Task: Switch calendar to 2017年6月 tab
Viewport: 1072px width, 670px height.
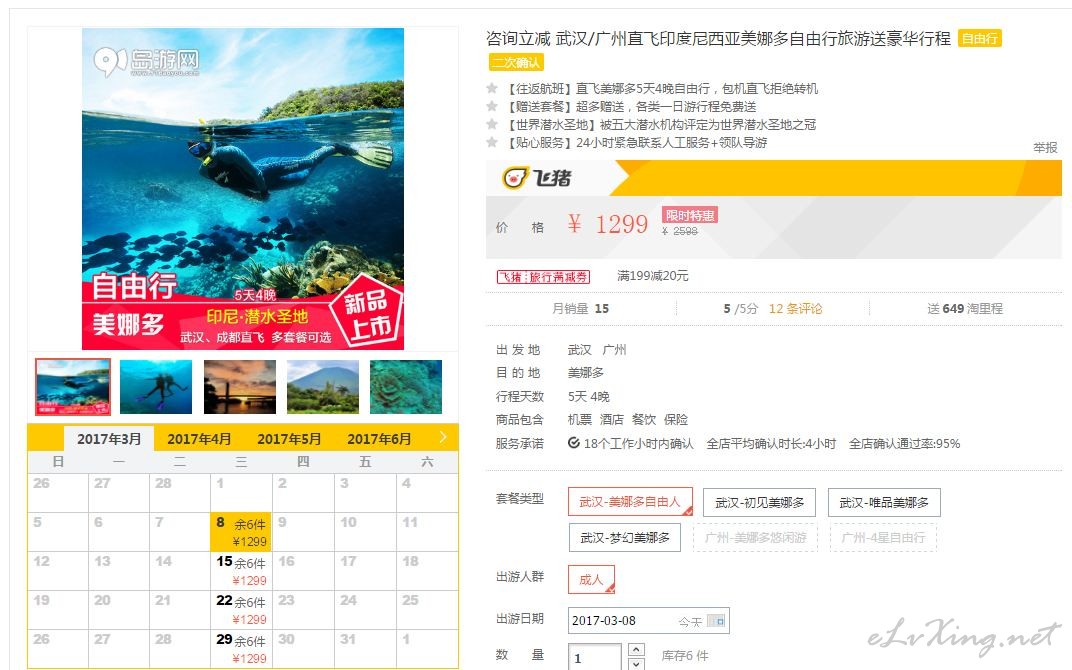Action: (x=379, y=439)
